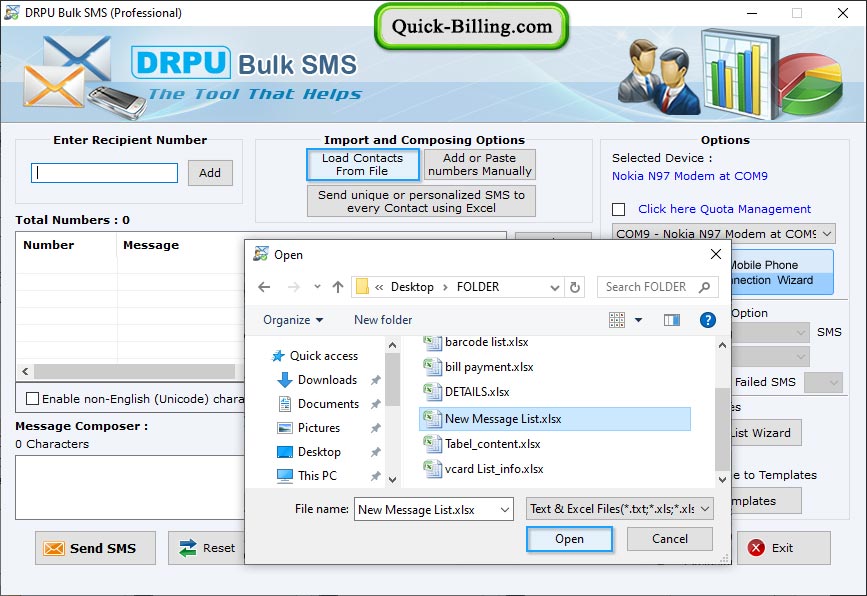Screen dimensions: 867x596
Task: Click the folder icon in address bar
Action: click(362, 287)
